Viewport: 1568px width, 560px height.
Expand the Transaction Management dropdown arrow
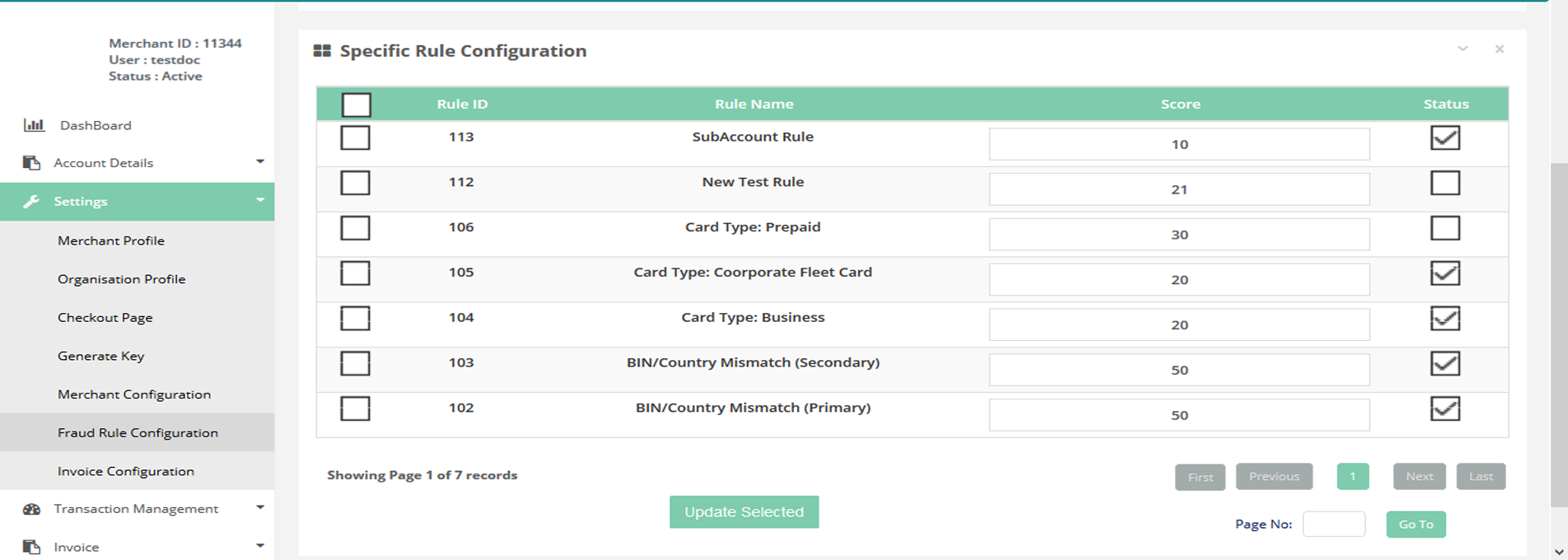[260, 508]
